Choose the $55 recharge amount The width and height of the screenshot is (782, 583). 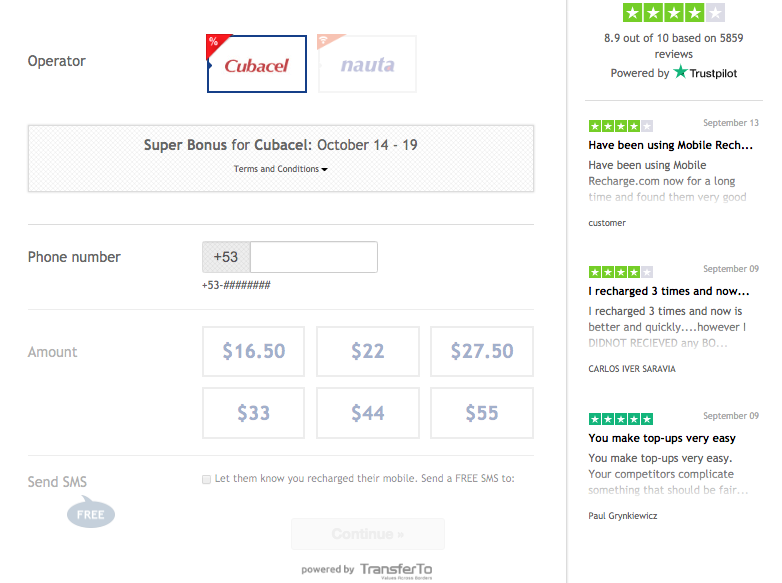click(x=482, y=413)
